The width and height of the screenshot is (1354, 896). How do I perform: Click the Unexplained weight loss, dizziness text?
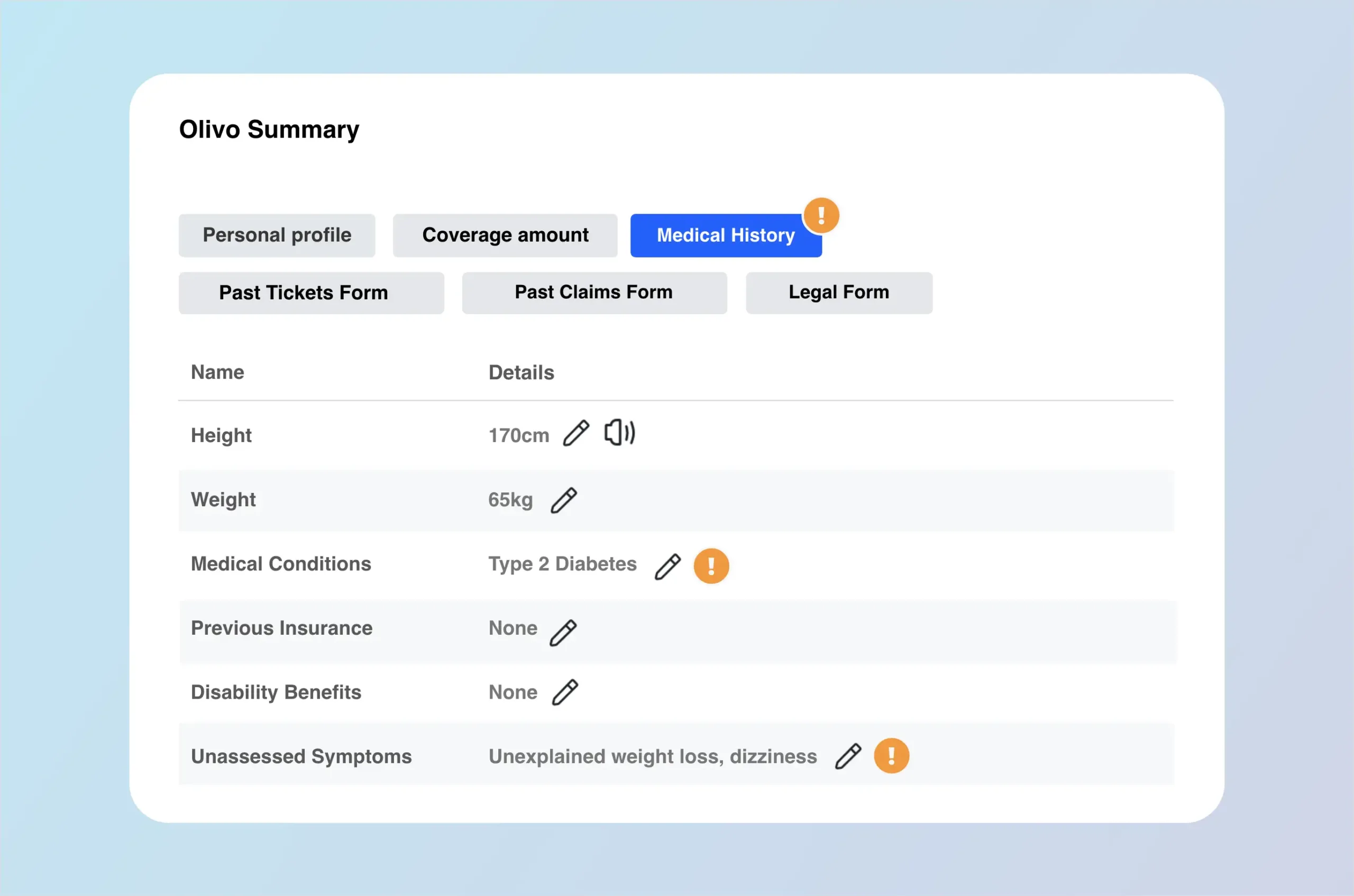click(x=653, y=756)
